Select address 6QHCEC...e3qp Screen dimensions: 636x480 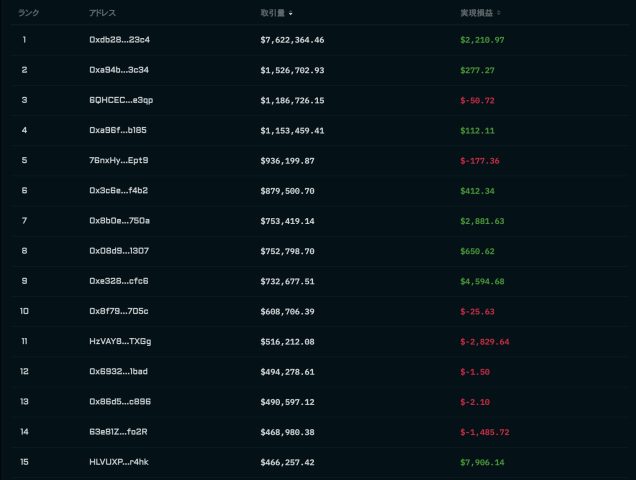tap(119, 100)
